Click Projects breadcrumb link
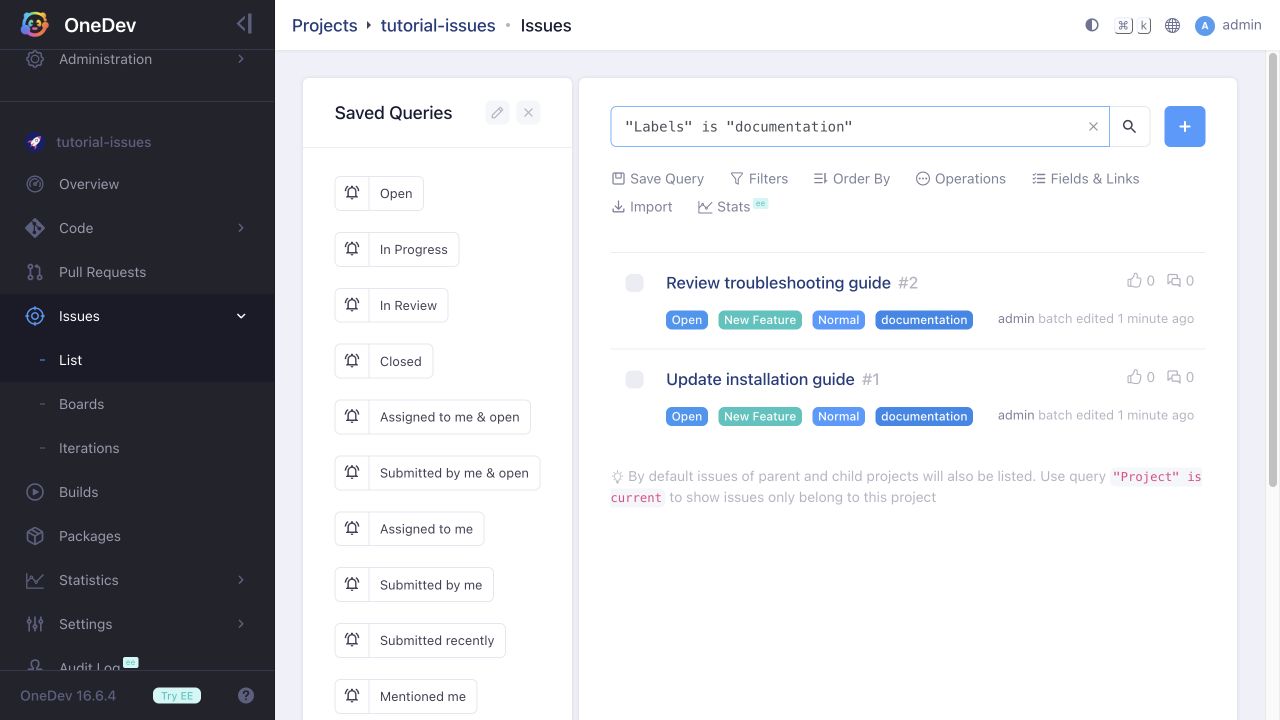Screen dimensions: 1280x720 324,25
